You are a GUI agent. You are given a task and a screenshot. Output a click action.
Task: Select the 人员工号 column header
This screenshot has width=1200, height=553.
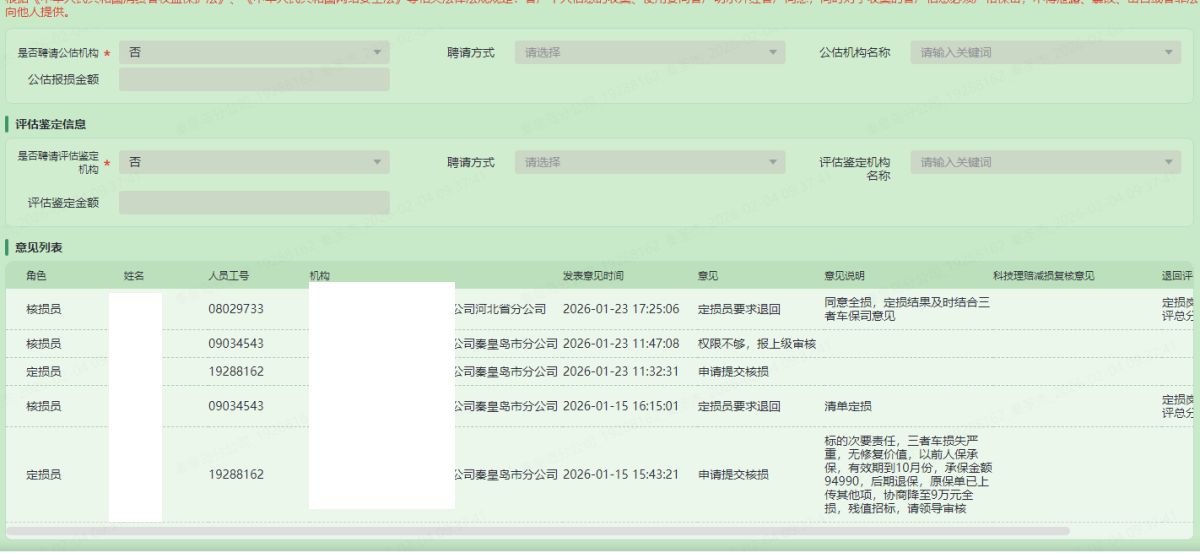pos(228,276)
